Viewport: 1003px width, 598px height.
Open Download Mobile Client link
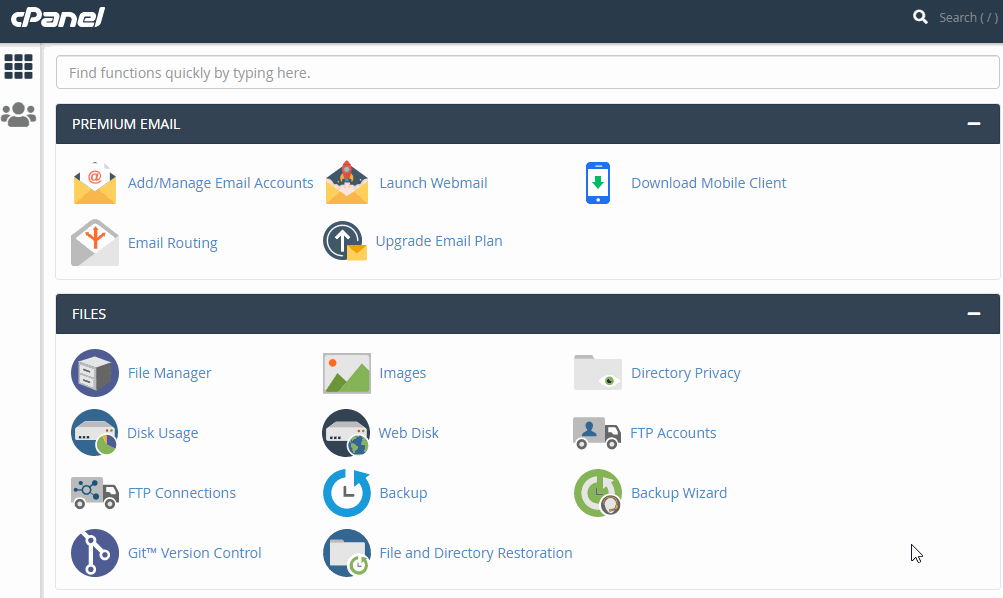[709, 183]
